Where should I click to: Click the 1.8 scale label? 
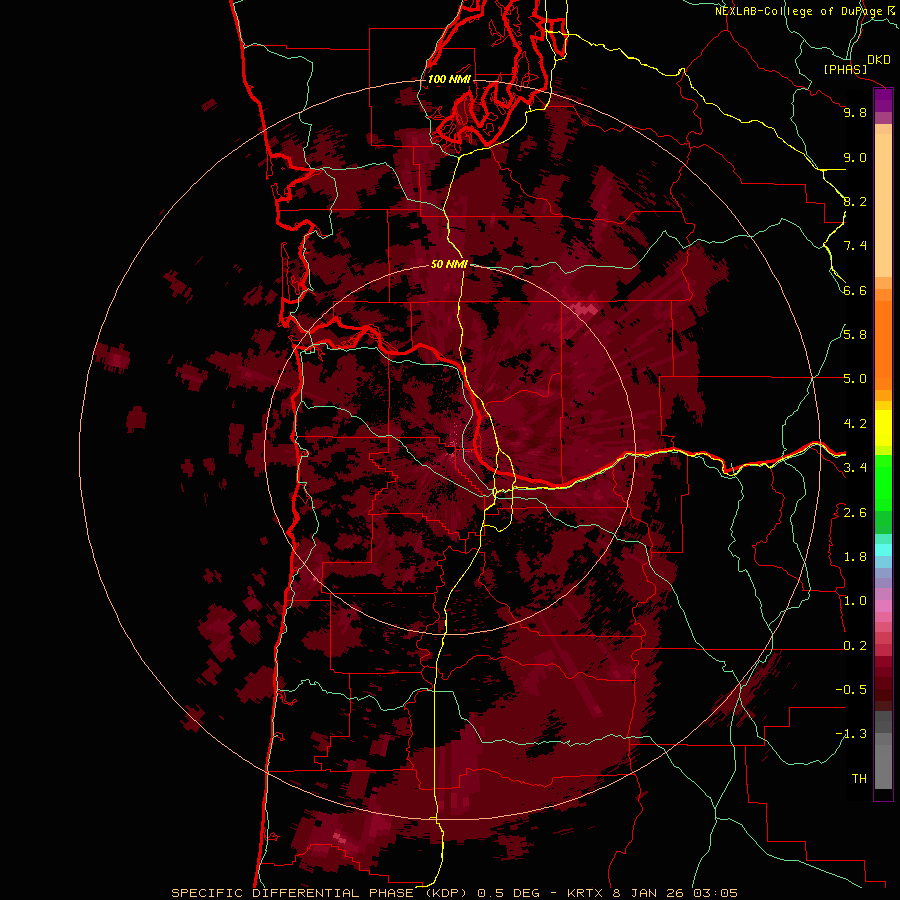(x=855, y=557)
